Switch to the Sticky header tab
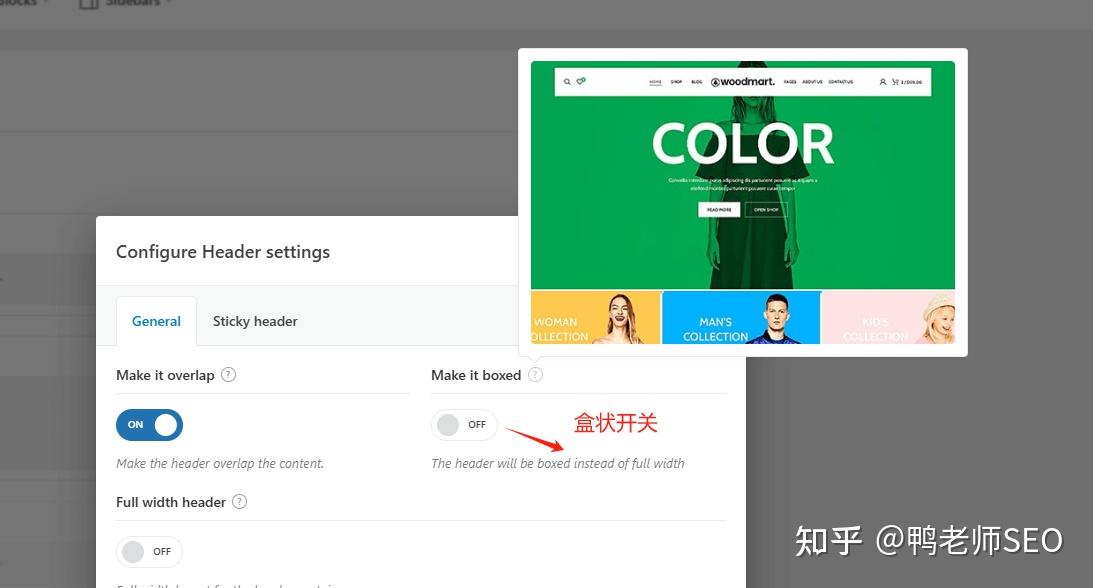Image resolution: width=1093 pixels, height=588 pixels. coord(255,321)
